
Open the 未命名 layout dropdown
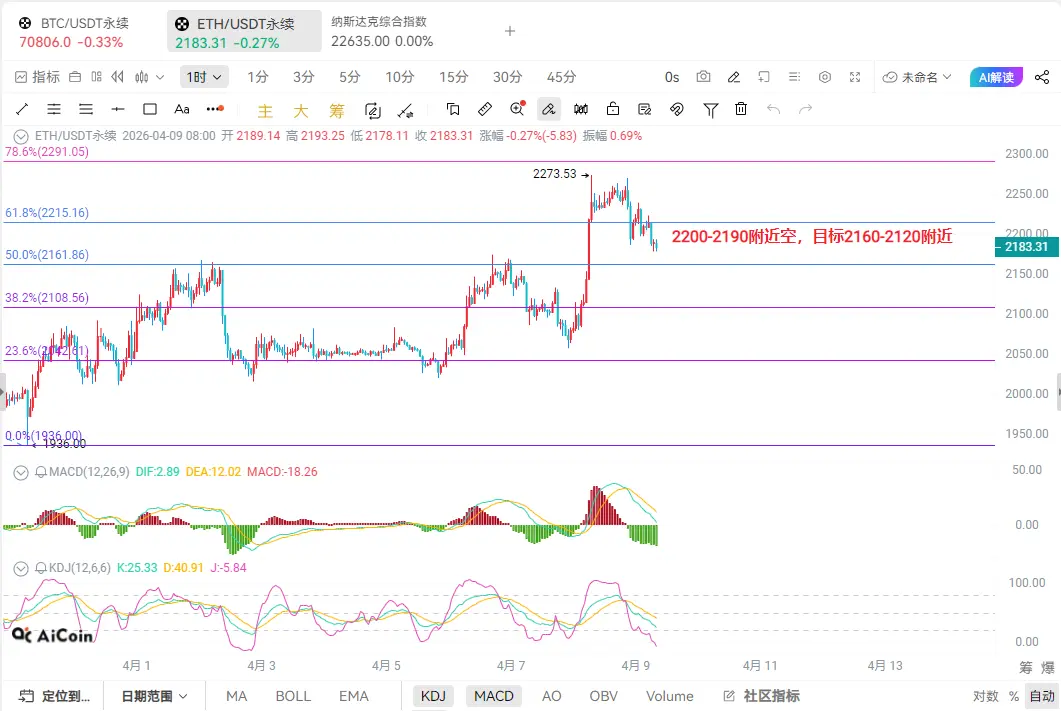(x=918, y=77)
